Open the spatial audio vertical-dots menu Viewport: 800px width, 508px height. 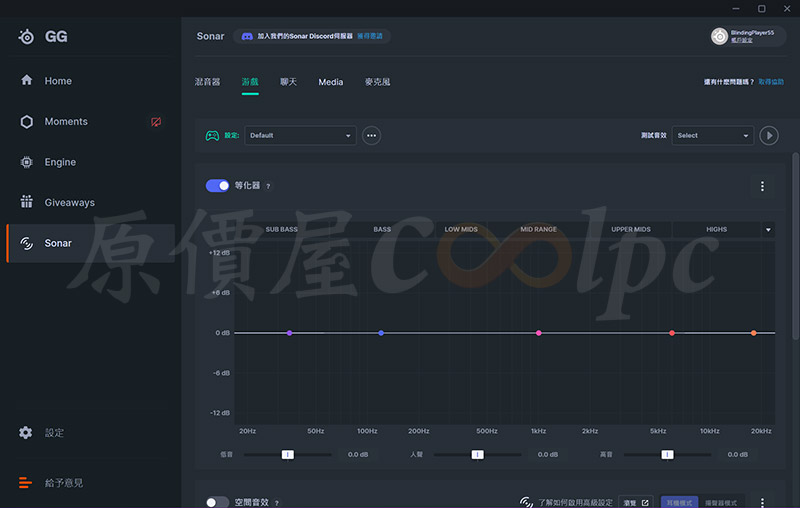click(762, 502)
